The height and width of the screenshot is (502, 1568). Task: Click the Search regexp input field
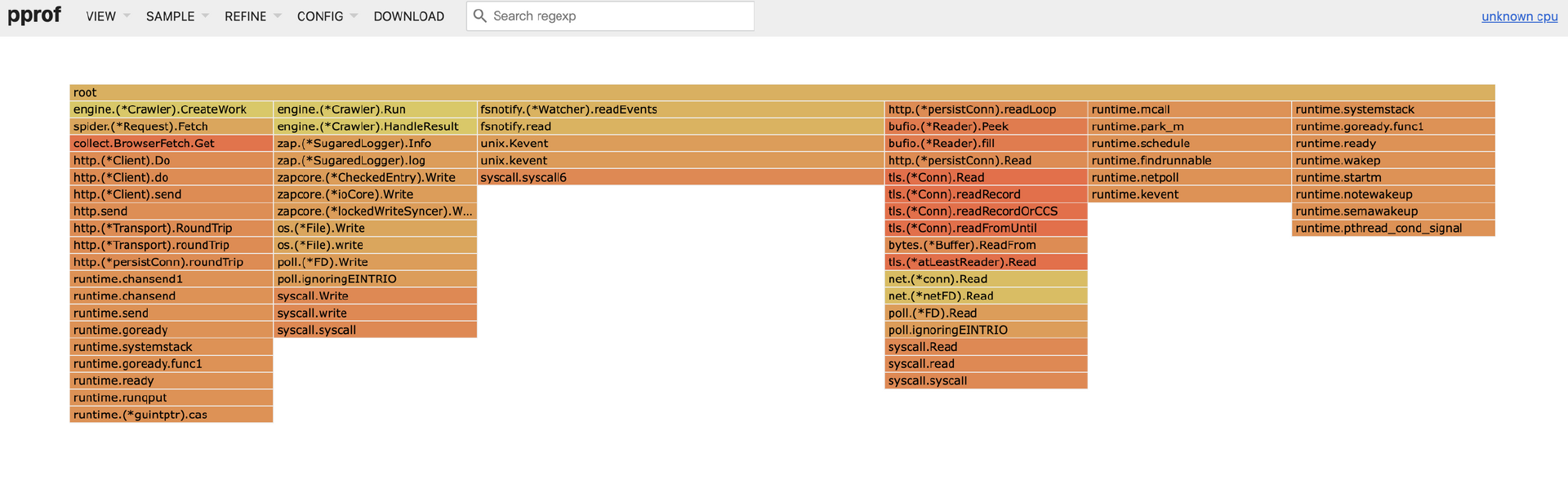621,16
